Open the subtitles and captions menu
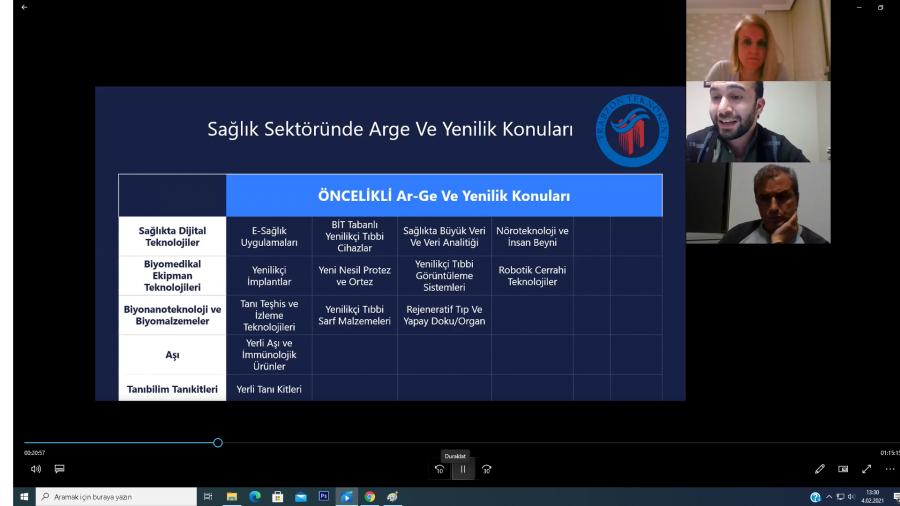Screen dimensions: 900x506 [x=59, y=468]
